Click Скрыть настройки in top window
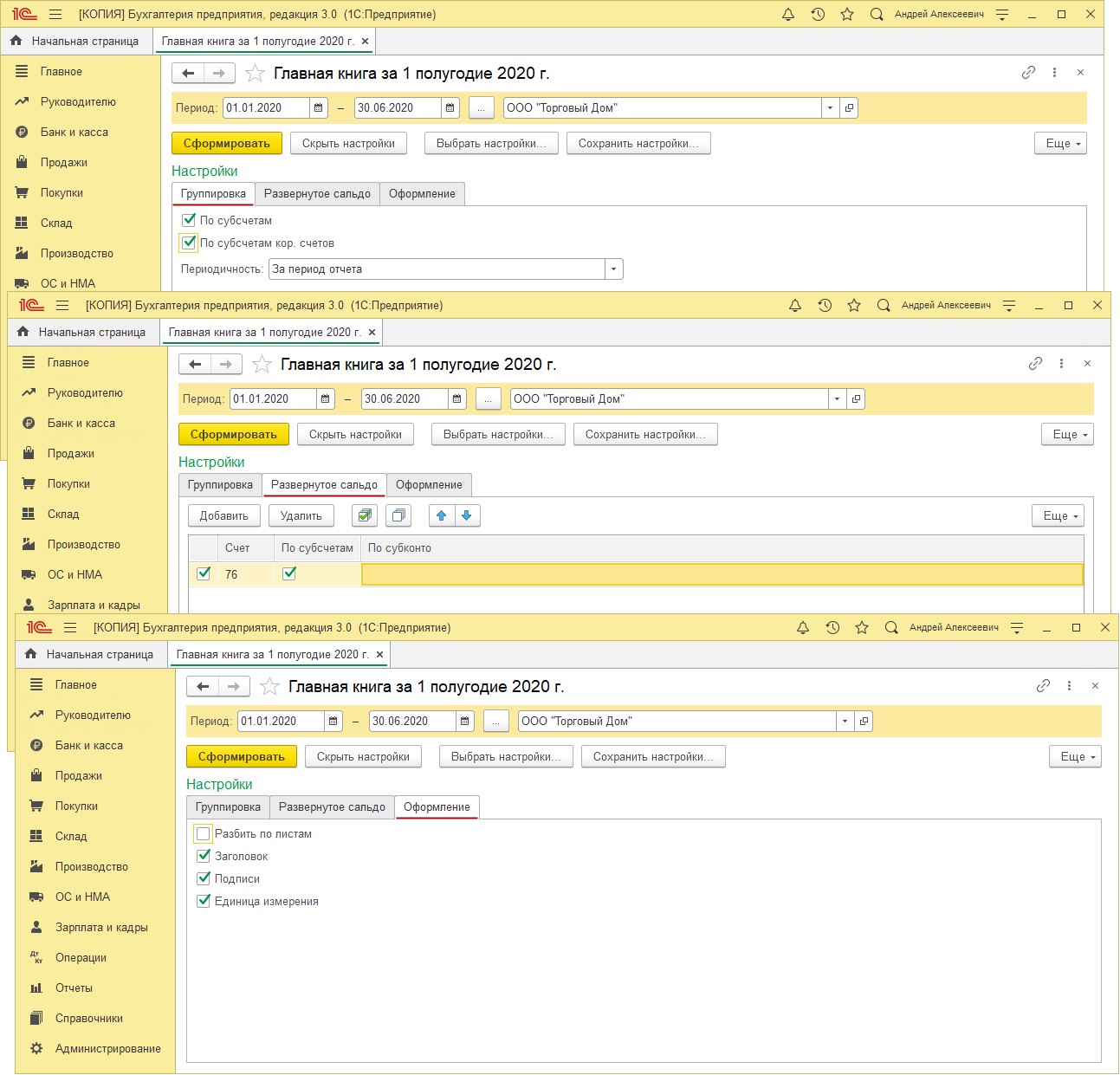The width and height of the screenshot is (1120, 1075). 348,144
